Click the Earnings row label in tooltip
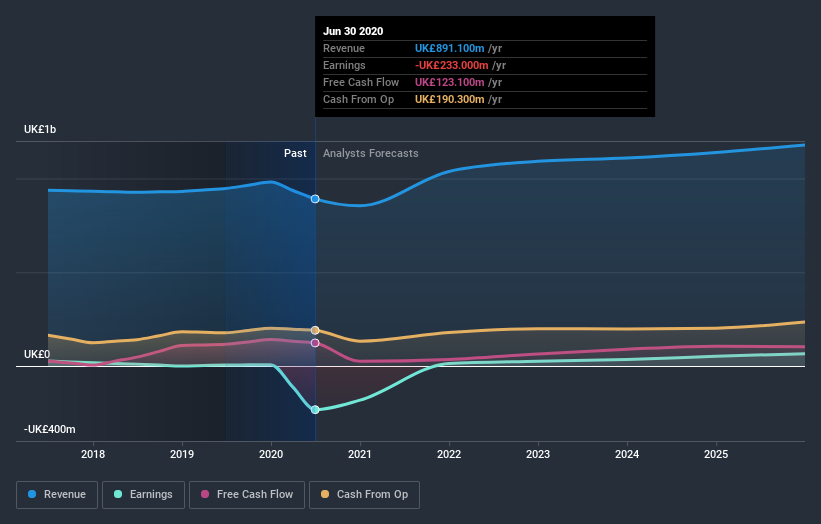Viewport: 821px width, 524px height. click(344, 65)
